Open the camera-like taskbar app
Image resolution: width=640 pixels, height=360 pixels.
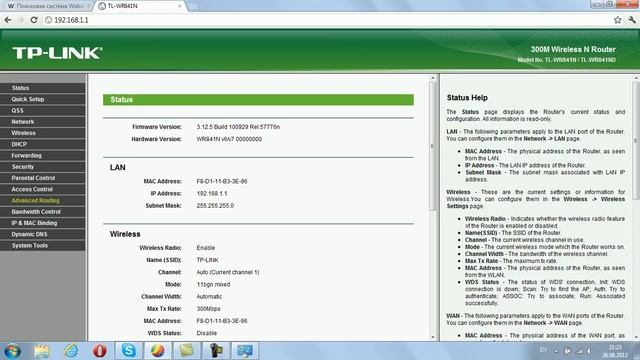[x=216, y=351]
